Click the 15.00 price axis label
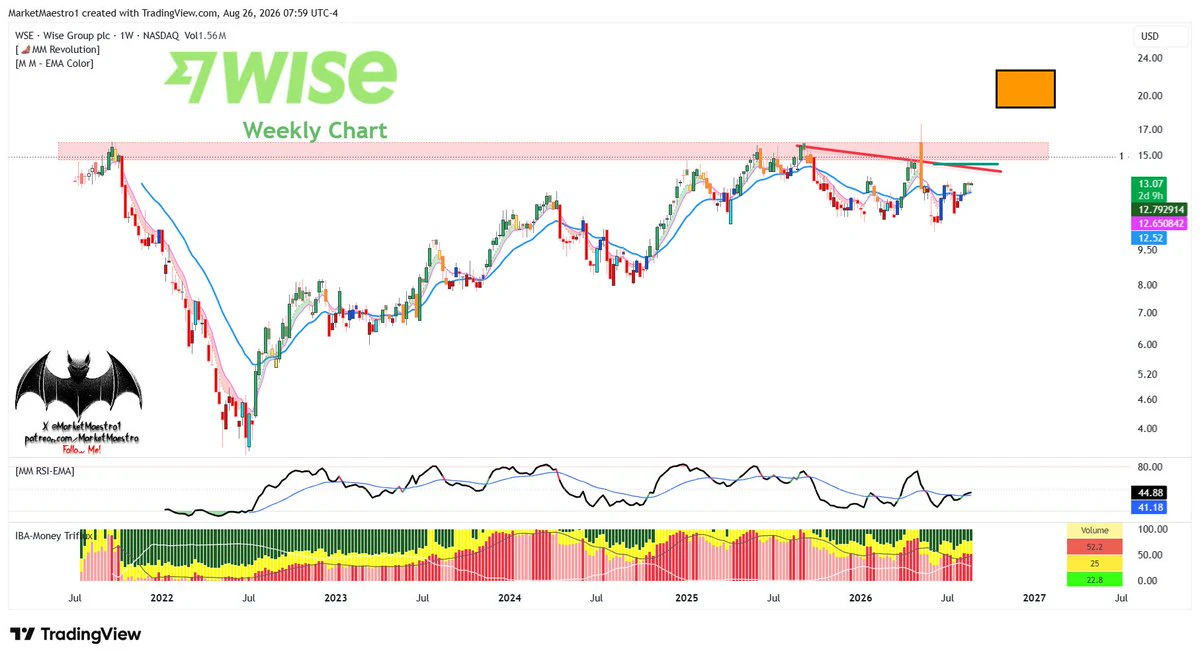 coord(1150,156)
